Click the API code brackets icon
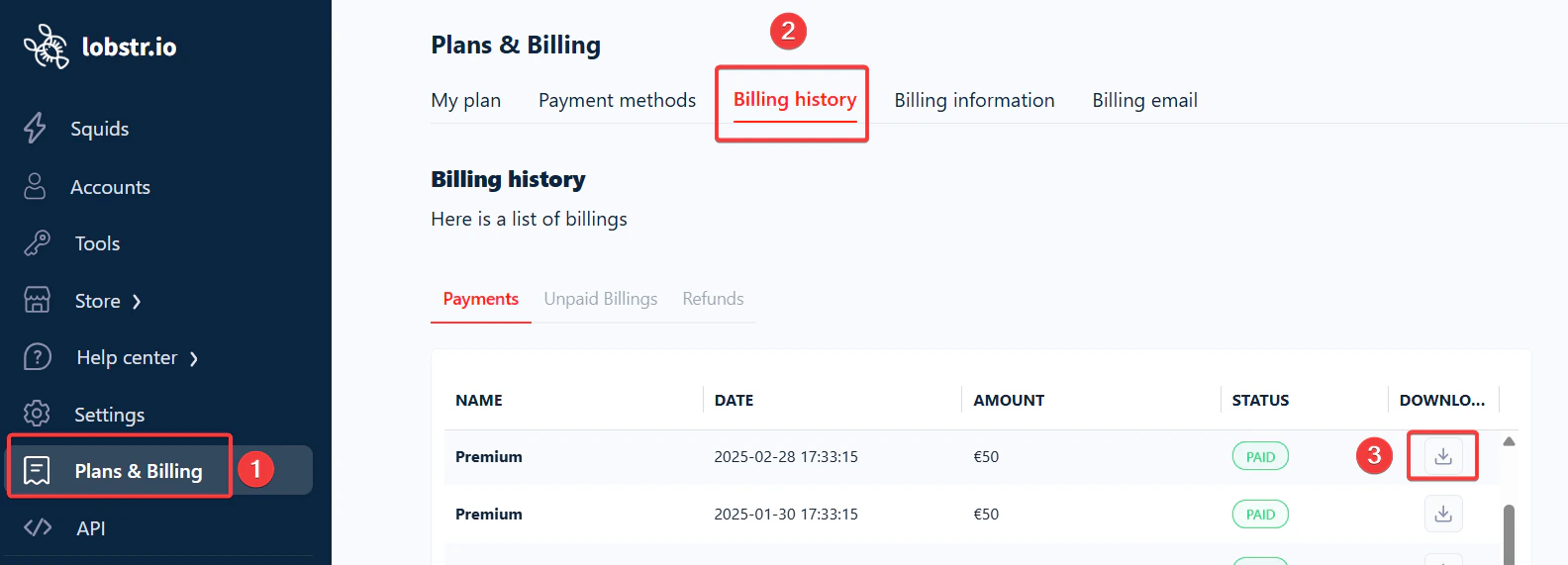 38,527
